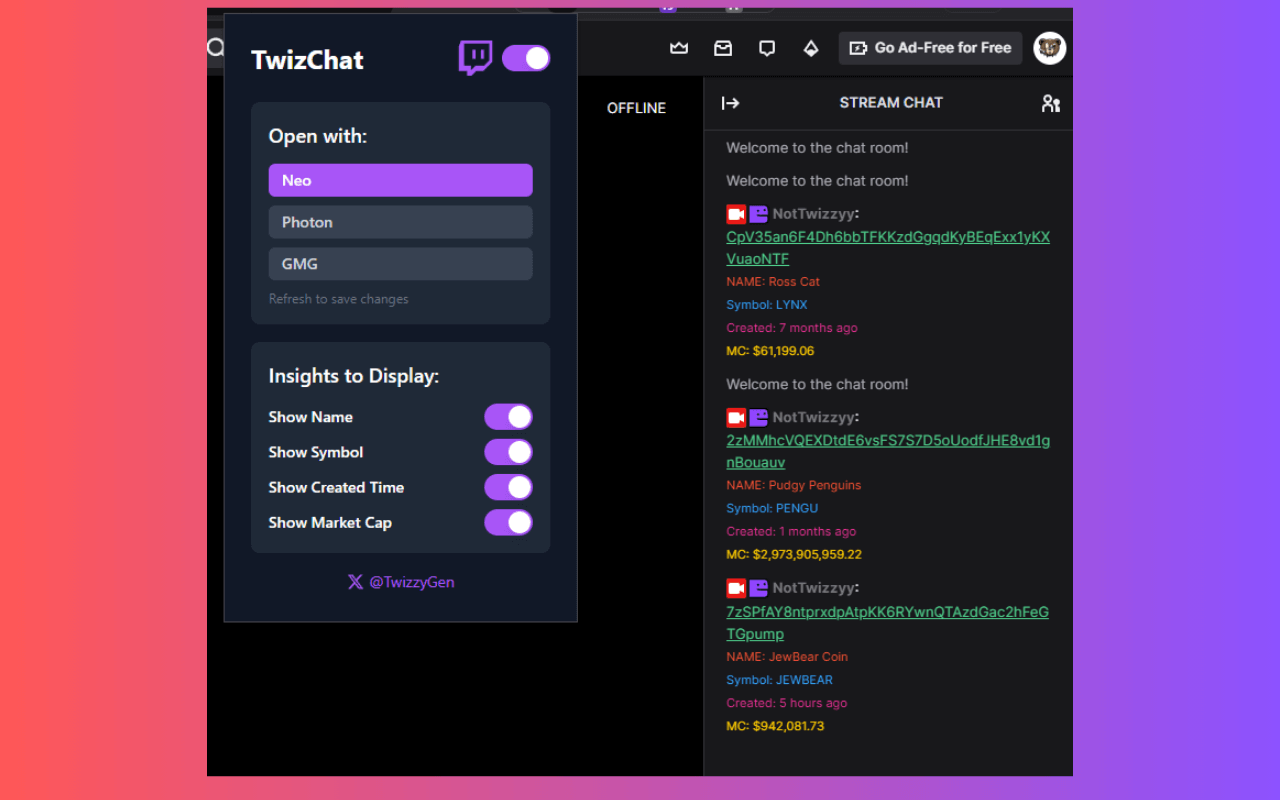Open the user profile avatar menu
The image size is (1280, 800).
[x=1049, y=48]
